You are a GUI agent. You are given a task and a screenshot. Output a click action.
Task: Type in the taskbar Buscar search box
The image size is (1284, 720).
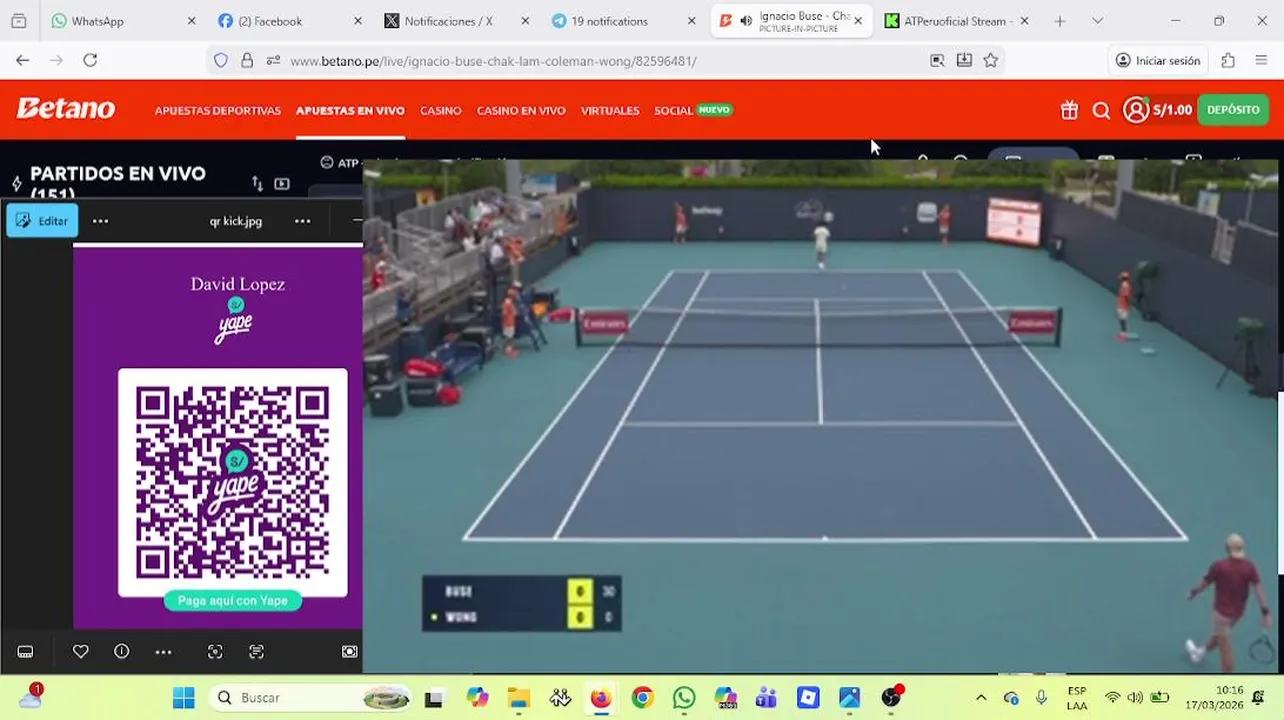[x=311, y=697]
